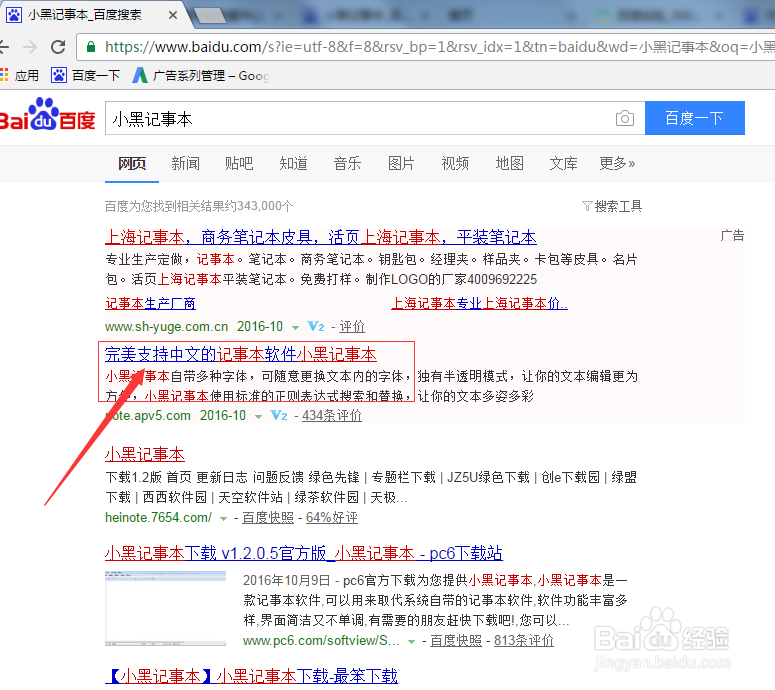Viewport: 775px width, 690px height.
Task: Expand dropdown arrow next to note.apv5.com
Action: (258, 417)
